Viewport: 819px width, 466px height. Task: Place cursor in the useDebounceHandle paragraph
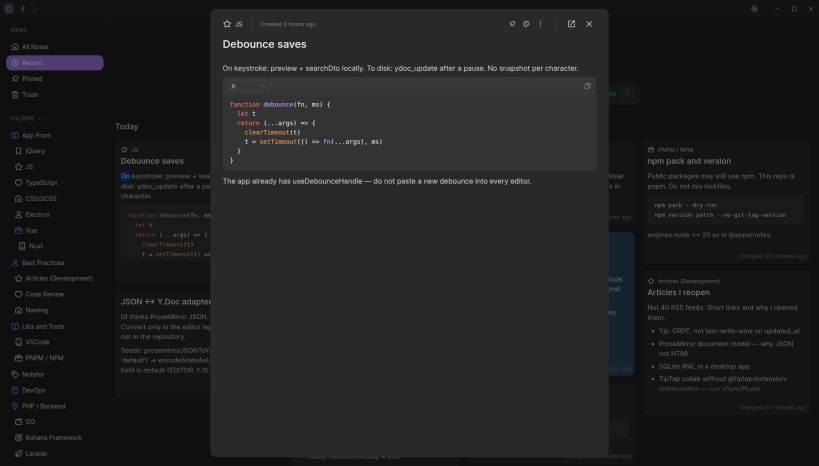tap(377, 181)
